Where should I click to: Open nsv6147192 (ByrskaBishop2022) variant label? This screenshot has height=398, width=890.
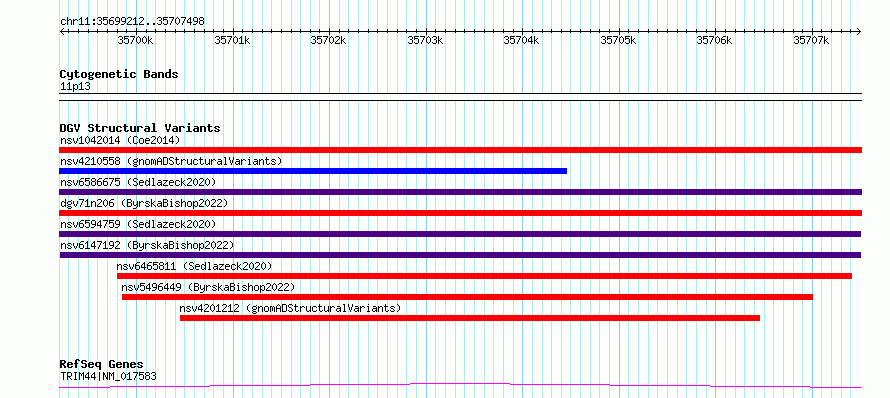coord(147,245)
